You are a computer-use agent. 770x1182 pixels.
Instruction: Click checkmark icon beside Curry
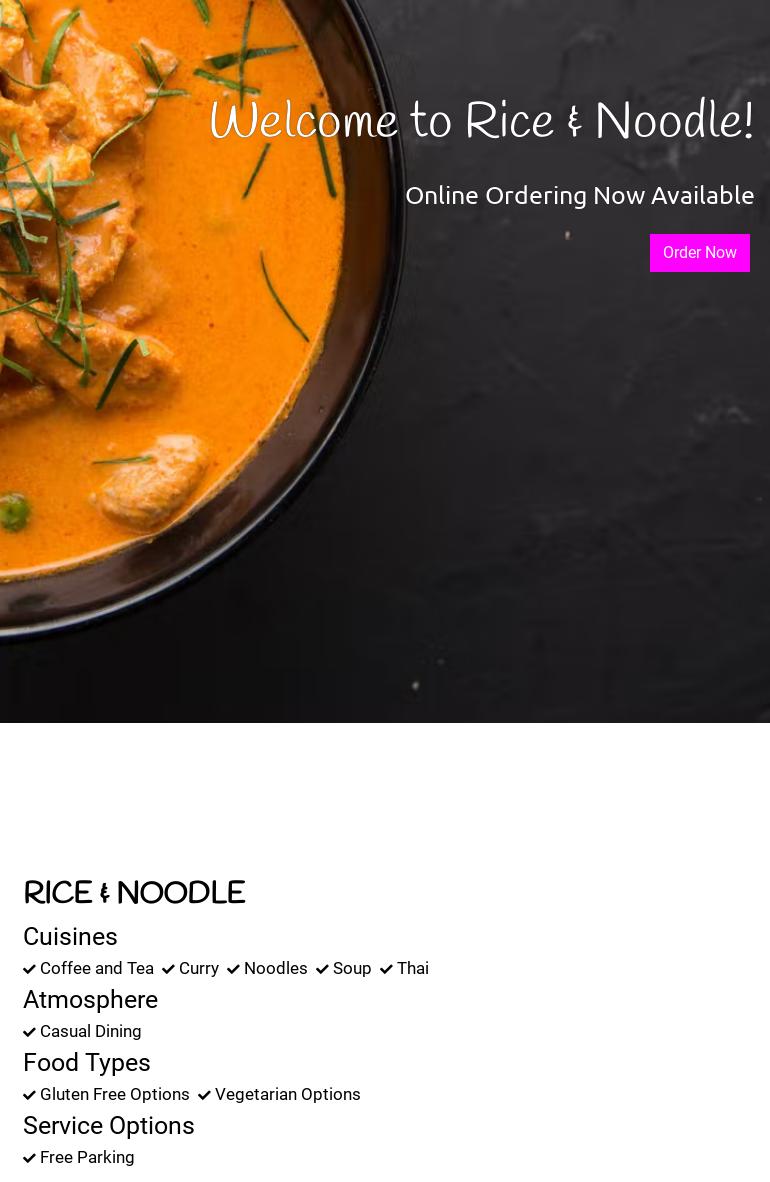click(x=168, y=969)
